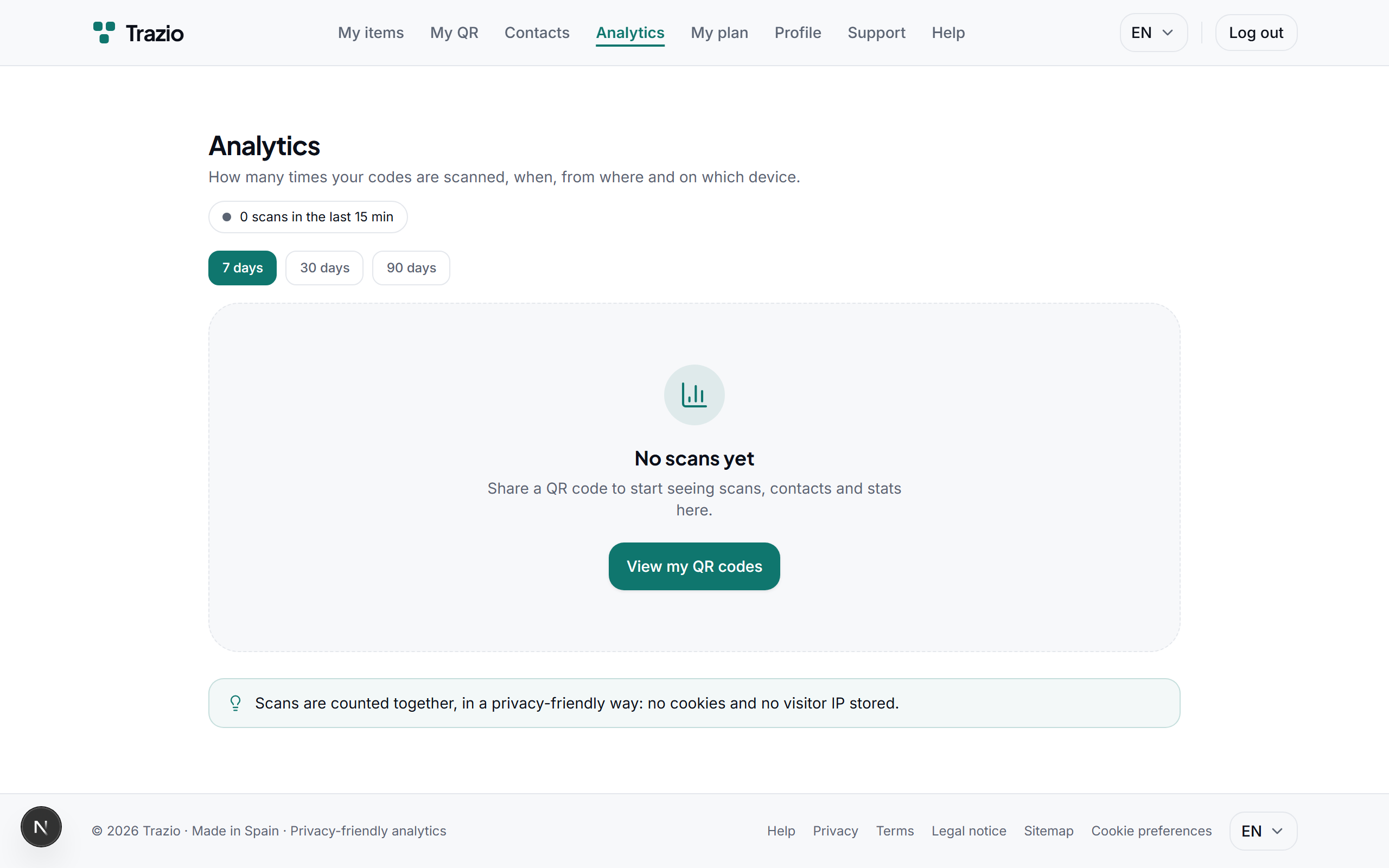Select the 30 days range
This screenshot has width=1389, height=868.
[x=324, y=267]
